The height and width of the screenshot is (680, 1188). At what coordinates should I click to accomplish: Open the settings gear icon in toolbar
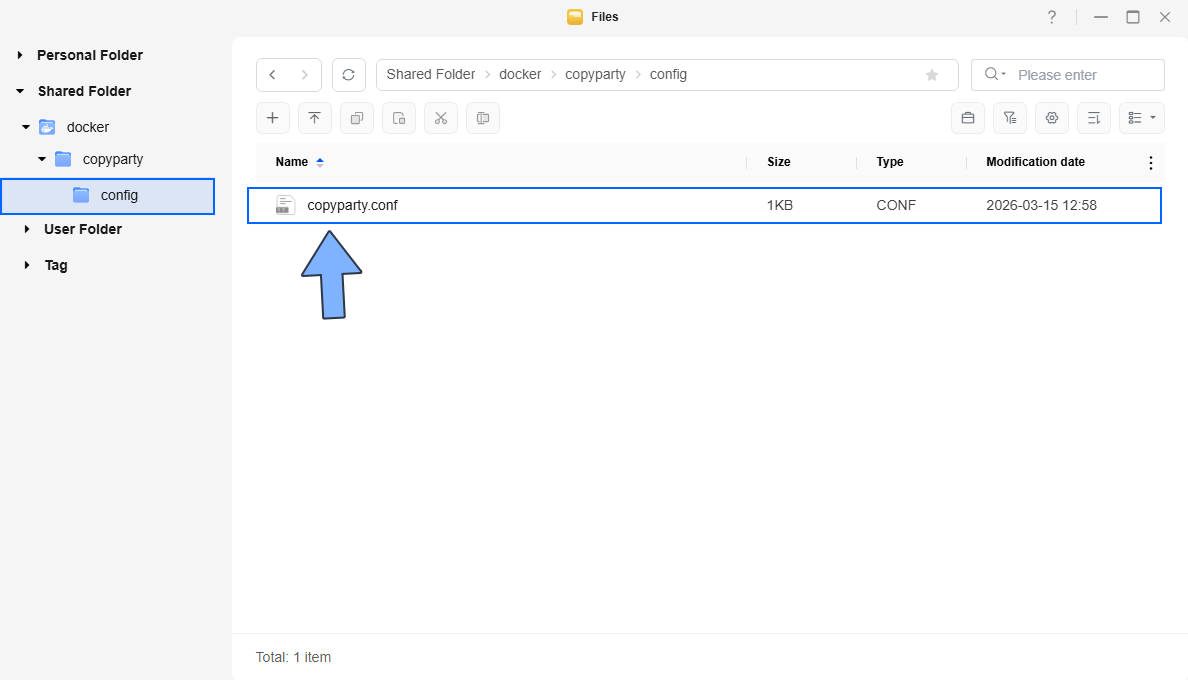(1052, 118)
